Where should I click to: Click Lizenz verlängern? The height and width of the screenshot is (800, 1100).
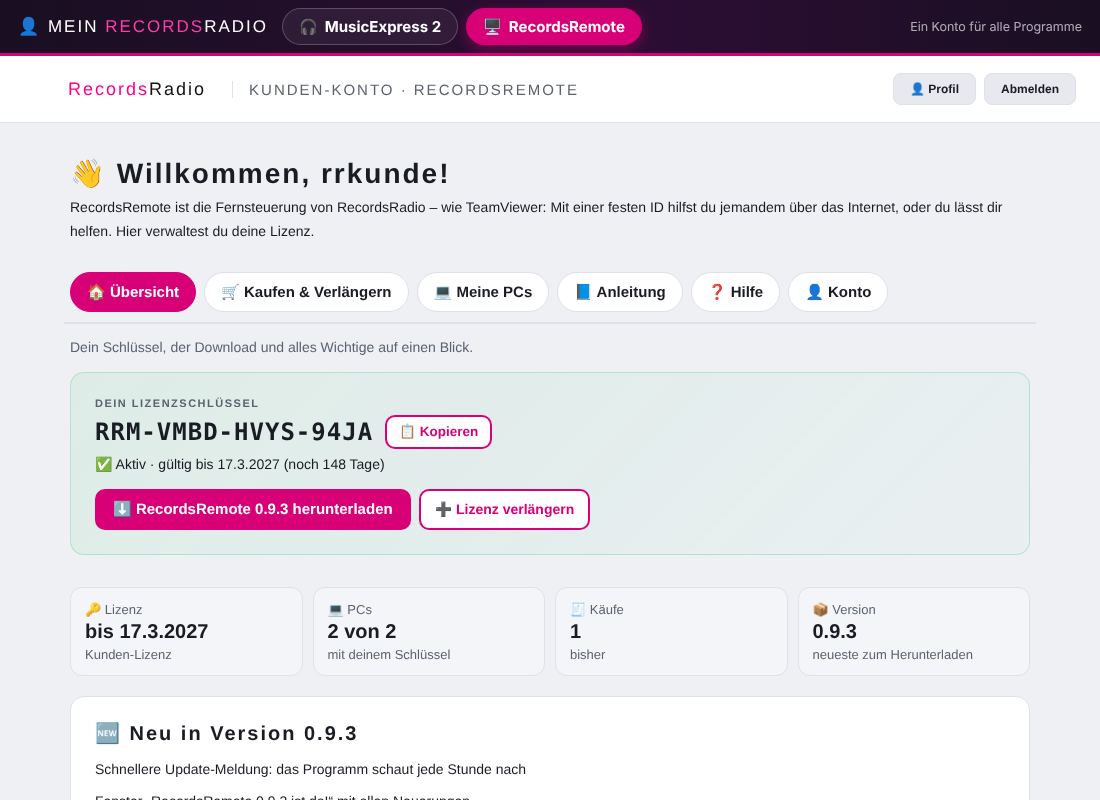pos(504,509)
